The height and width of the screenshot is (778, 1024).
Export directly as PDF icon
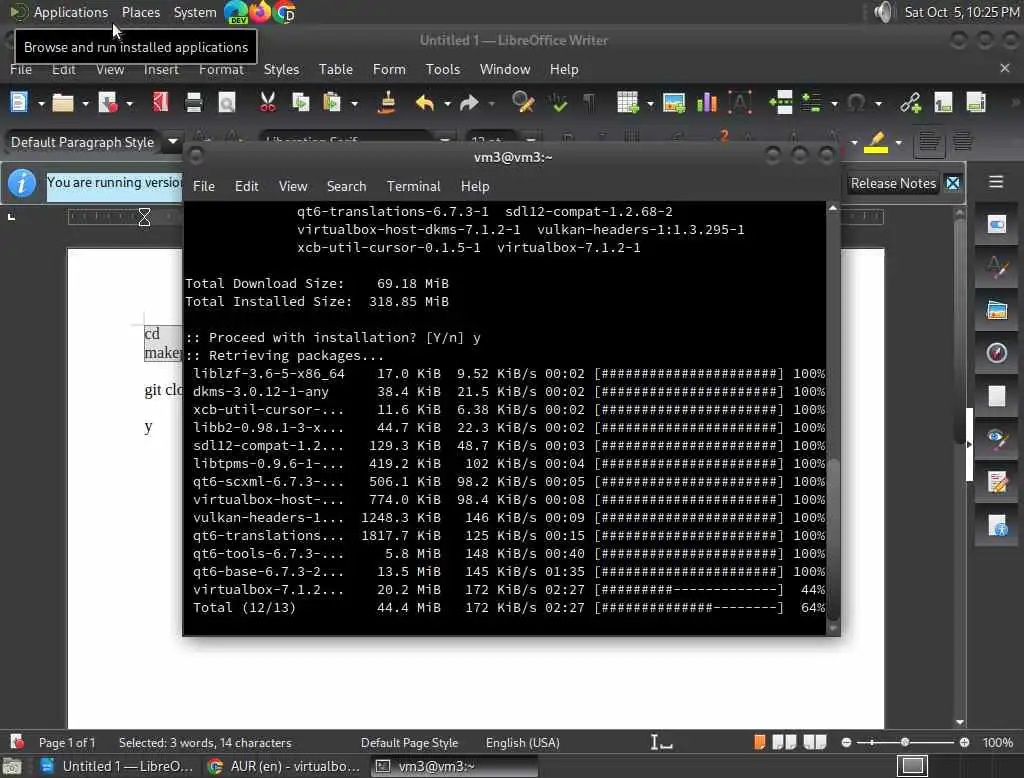click(161, 103)
